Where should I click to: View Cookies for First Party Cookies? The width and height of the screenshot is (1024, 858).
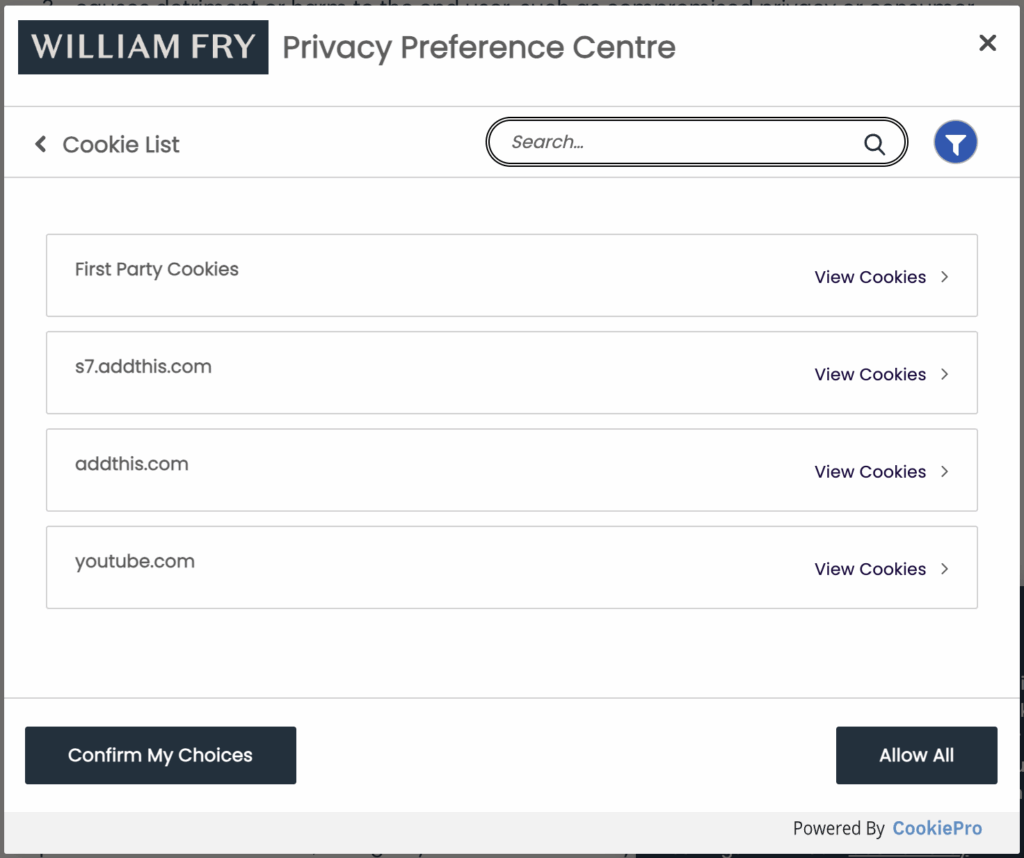click(870, 277)
